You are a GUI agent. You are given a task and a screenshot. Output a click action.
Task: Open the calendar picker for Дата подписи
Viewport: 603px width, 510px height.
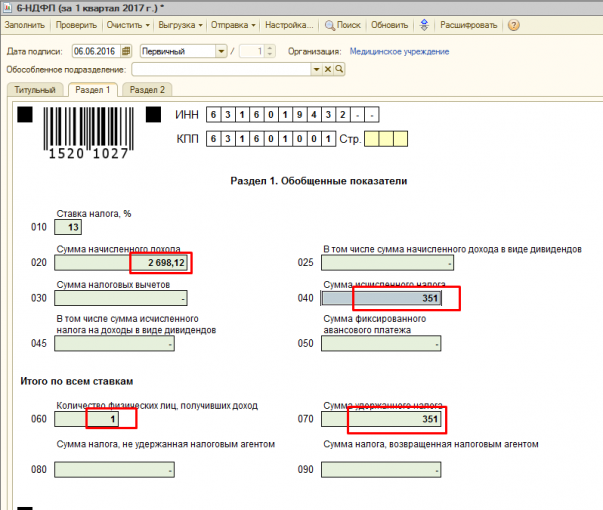point(127,51)
